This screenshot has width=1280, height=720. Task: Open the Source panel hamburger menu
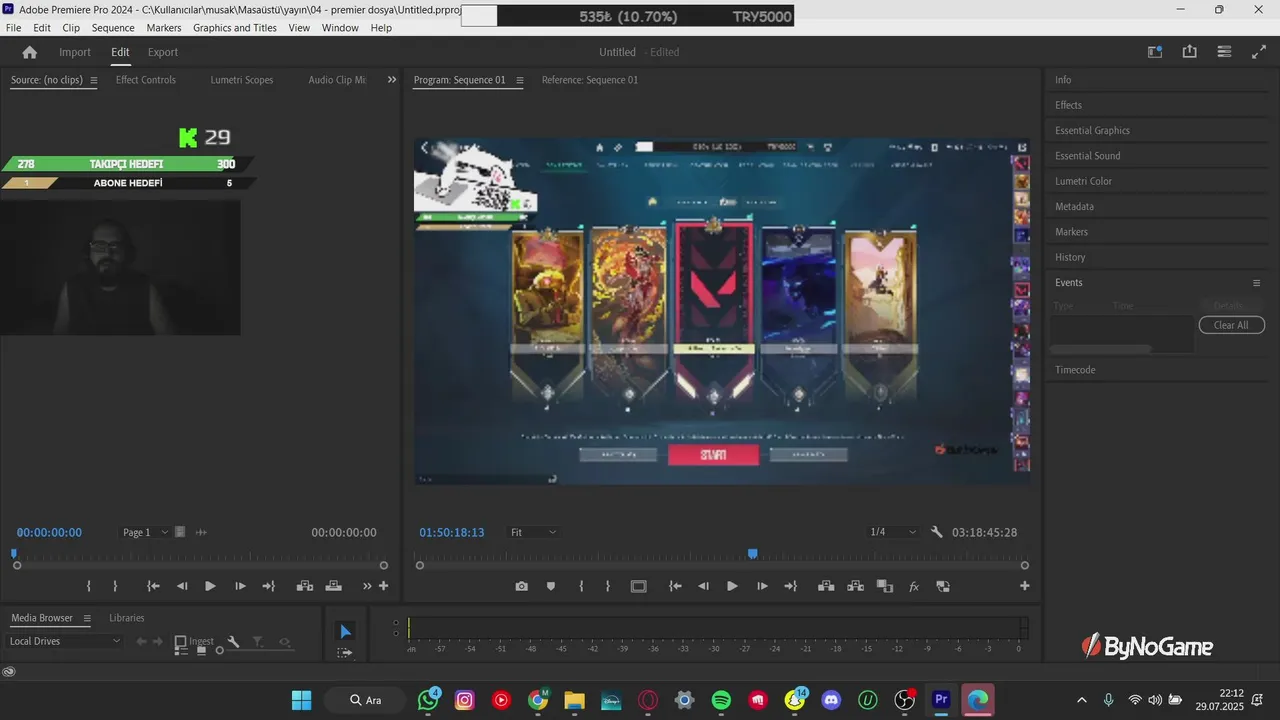94,80
